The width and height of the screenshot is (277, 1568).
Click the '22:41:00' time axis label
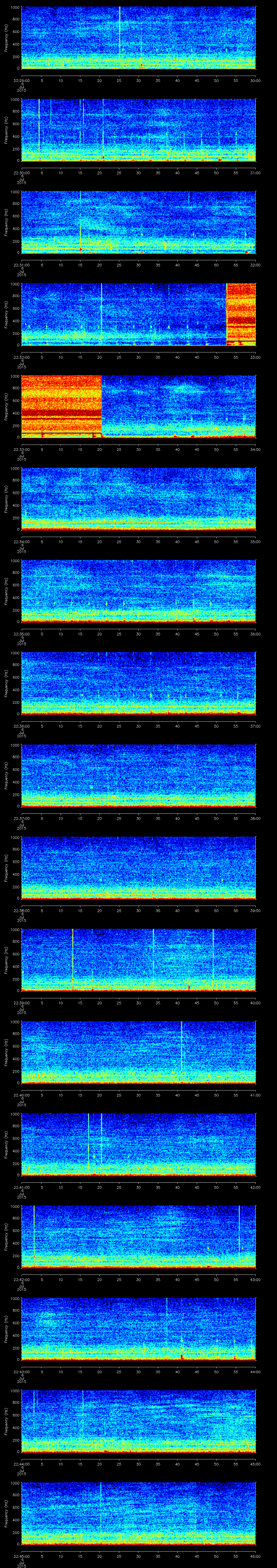[22, 1186]
